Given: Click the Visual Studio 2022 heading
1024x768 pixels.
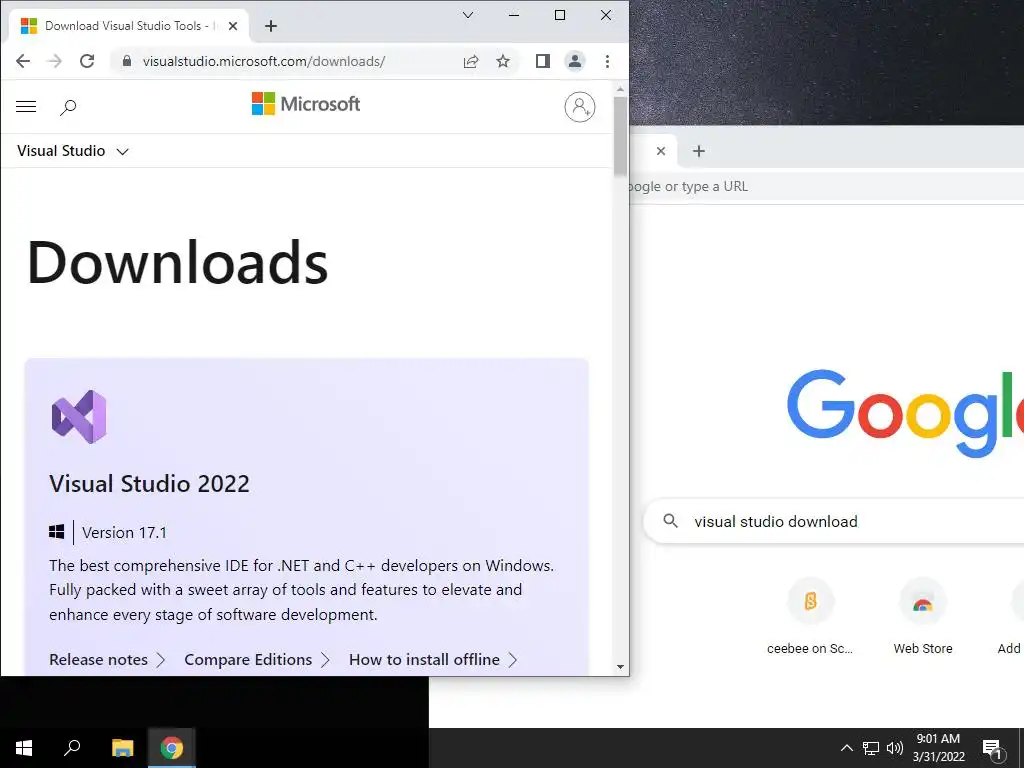Looking at the screenshot, I should click(x=149, y=483).
